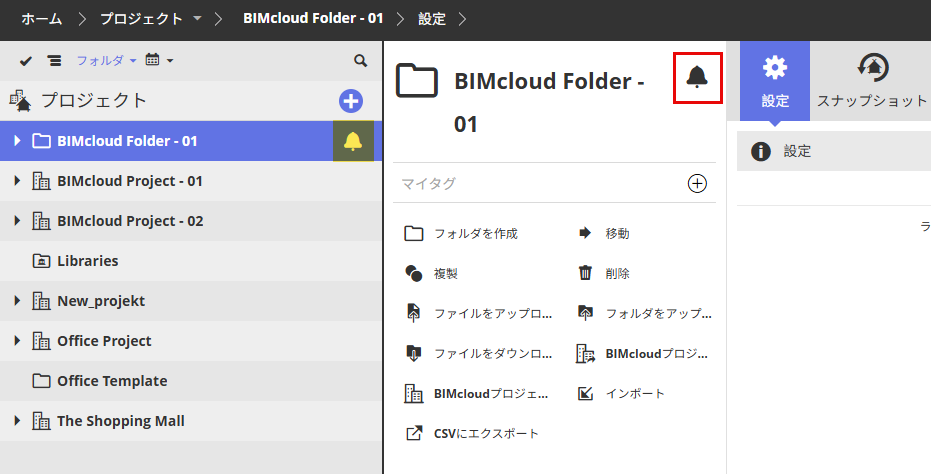
Task: Expand New_projekt tree node
Action: [17, 301]
